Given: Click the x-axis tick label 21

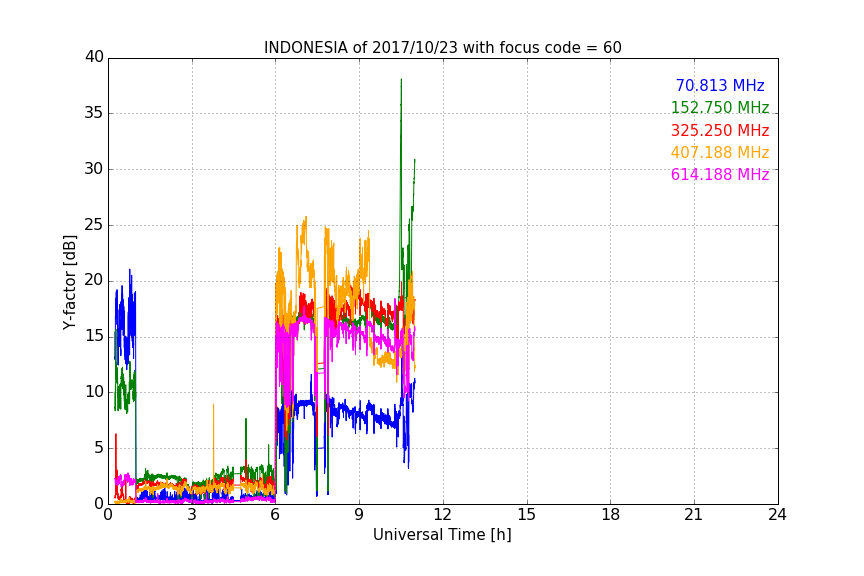Looking at the screenshot, I should point(694,515).
